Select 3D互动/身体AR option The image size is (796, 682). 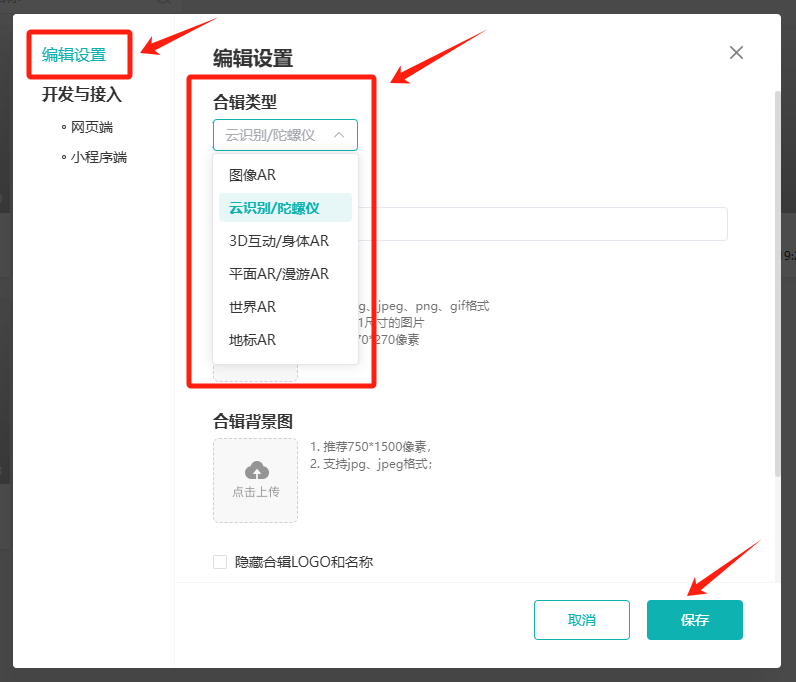point(279,241)
